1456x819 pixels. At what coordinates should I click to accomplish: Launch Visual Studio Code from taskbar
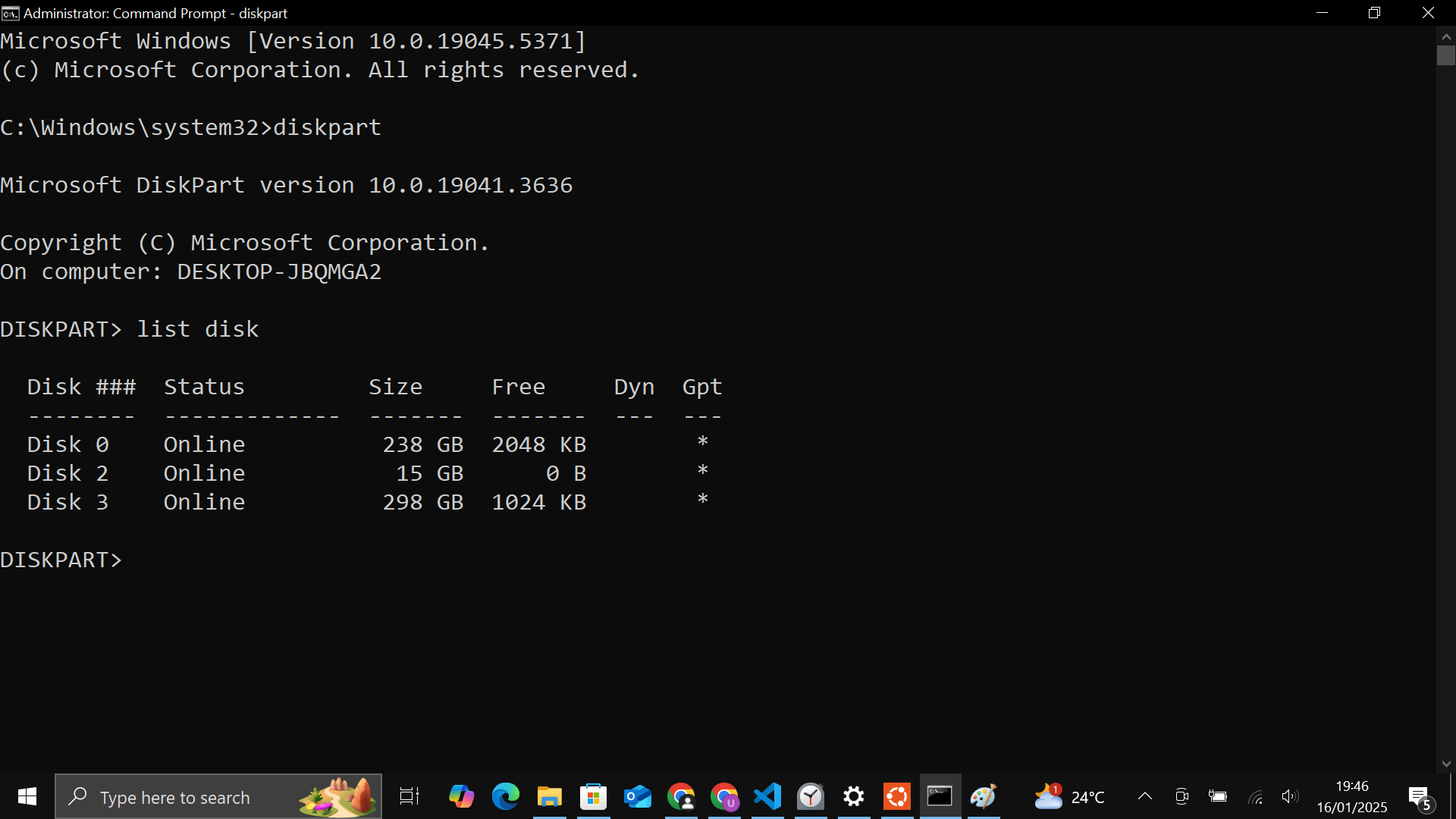click(x=767, y=796)
